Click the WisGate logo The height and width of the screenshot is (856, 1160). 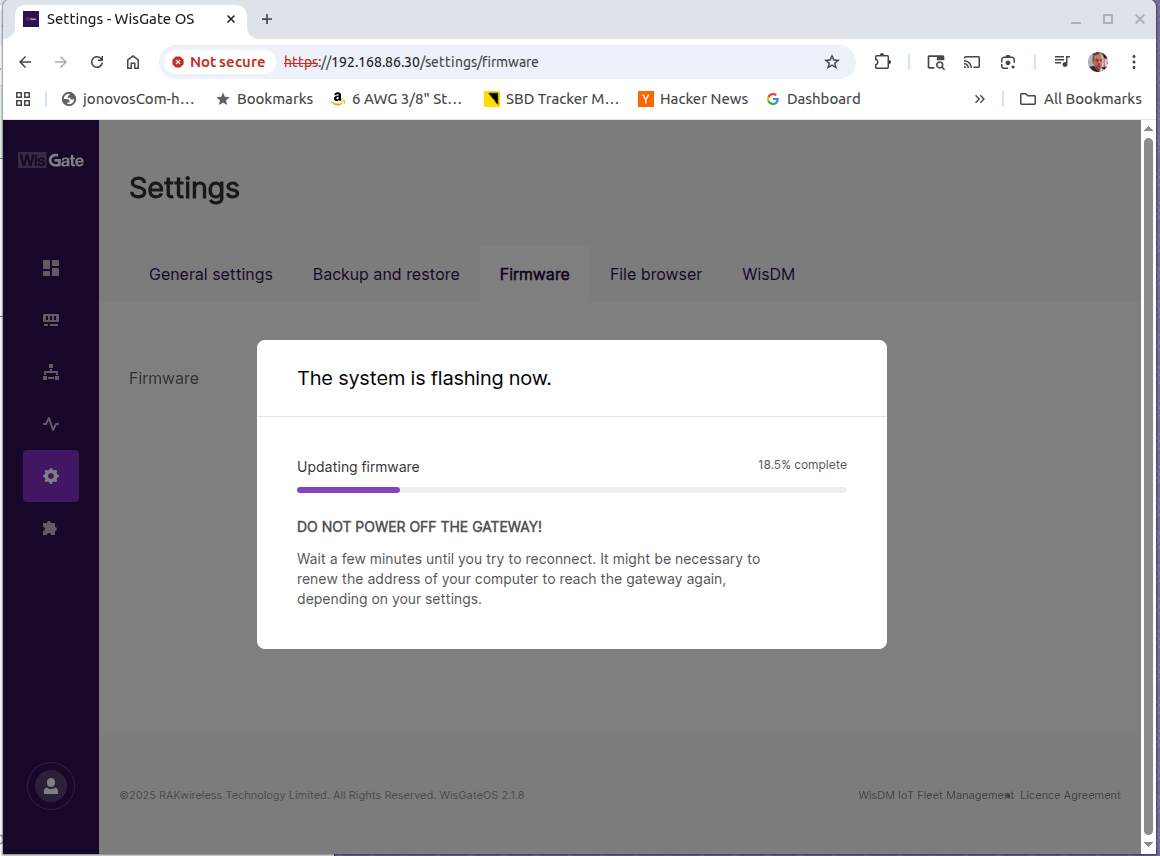(x=51, y=160)
